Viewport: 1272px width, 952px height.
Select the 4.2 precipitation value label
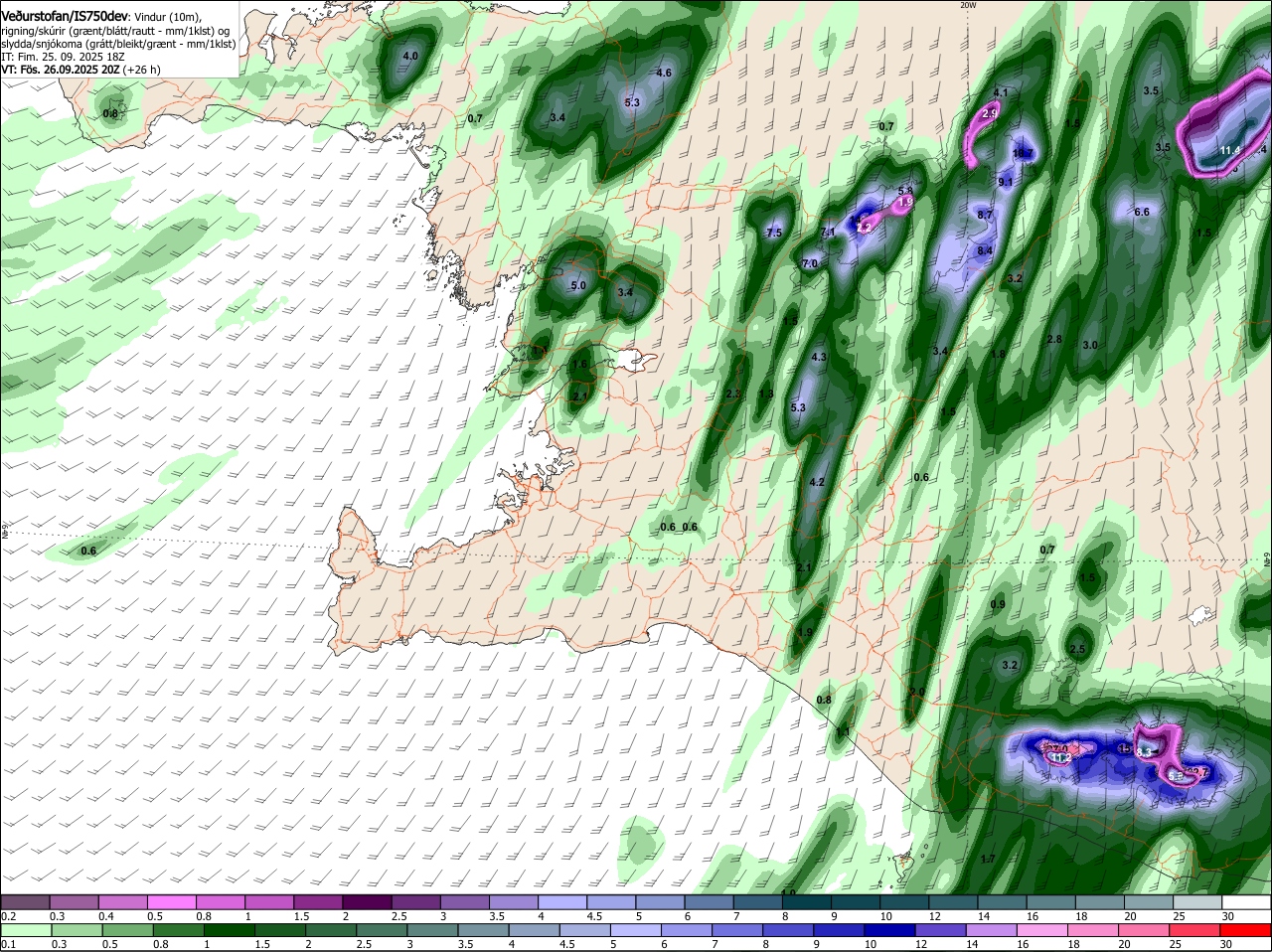[818, 482]
